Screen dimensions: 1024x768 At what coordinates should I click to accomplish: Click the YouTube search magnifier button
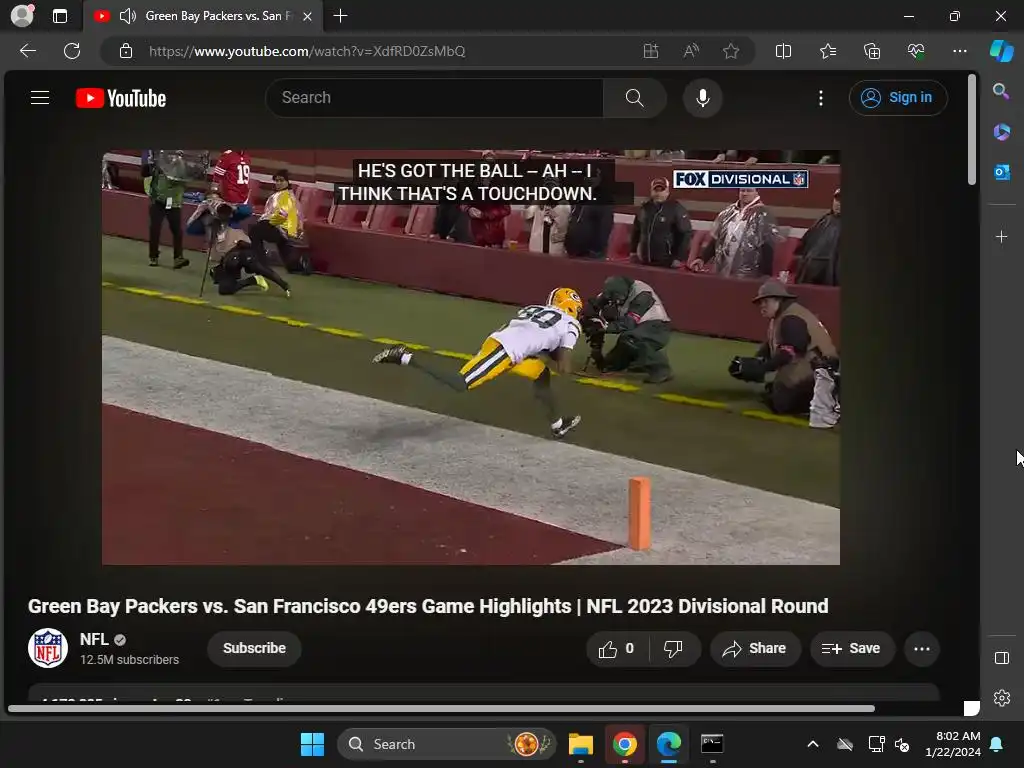click(635, 98)
